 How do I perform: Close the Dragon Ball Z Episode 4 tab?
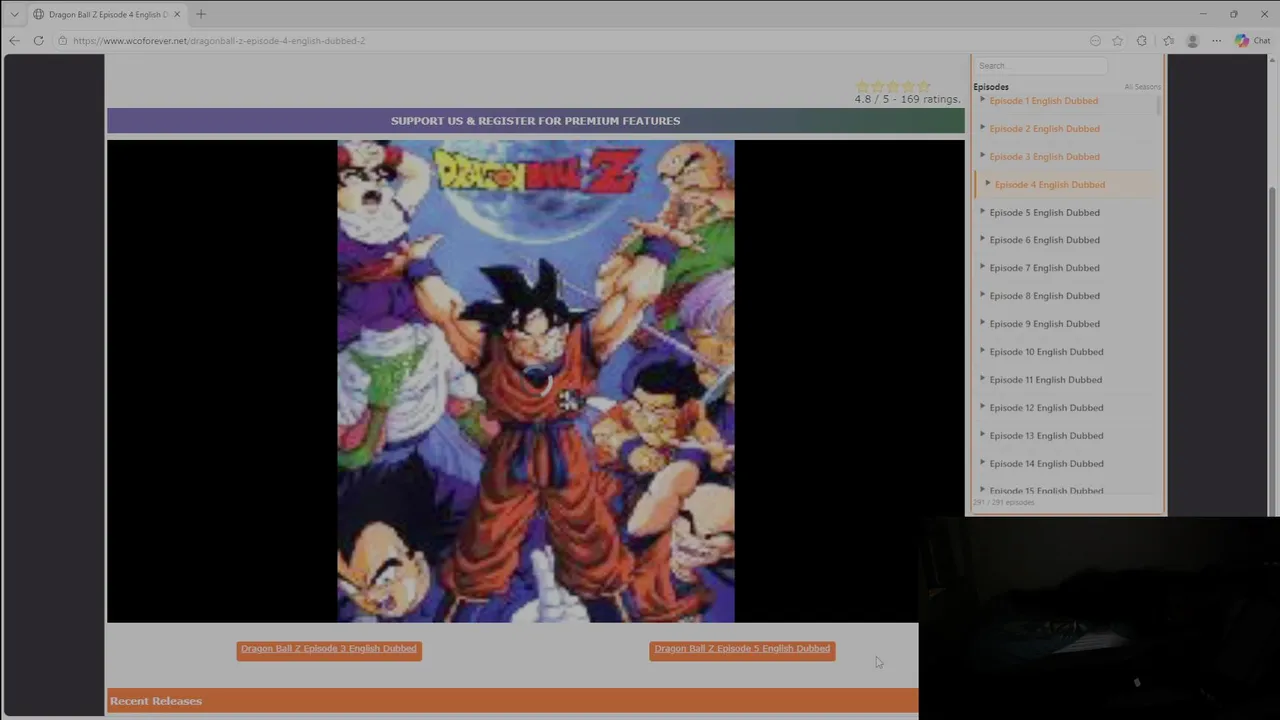(177, 14)
